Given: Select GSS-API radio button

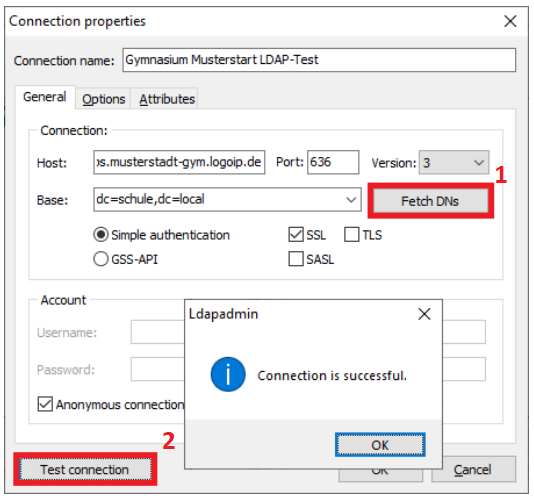Looking at the screenshot, I should coord(101,259).
